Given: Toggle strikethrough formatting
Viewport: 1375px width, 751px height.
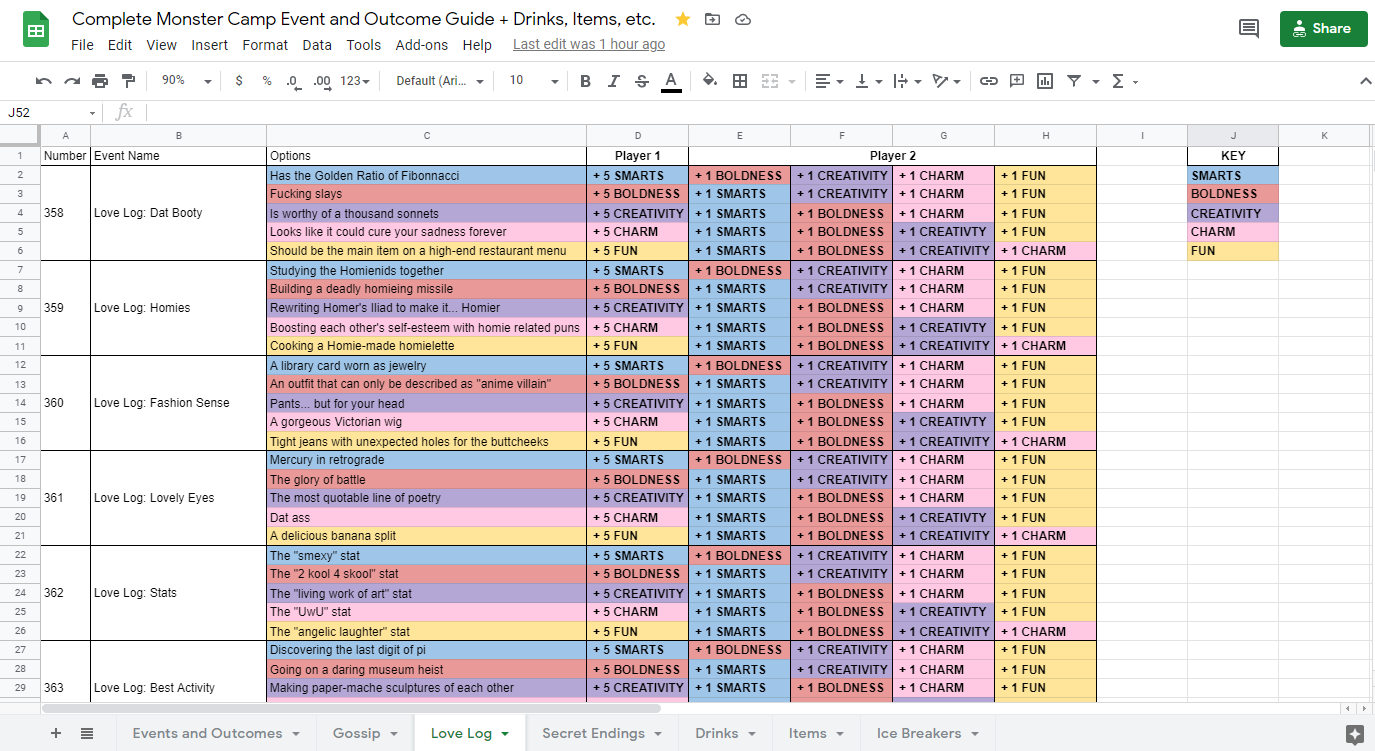Looking at the screenshot, I should click(641, 81).
